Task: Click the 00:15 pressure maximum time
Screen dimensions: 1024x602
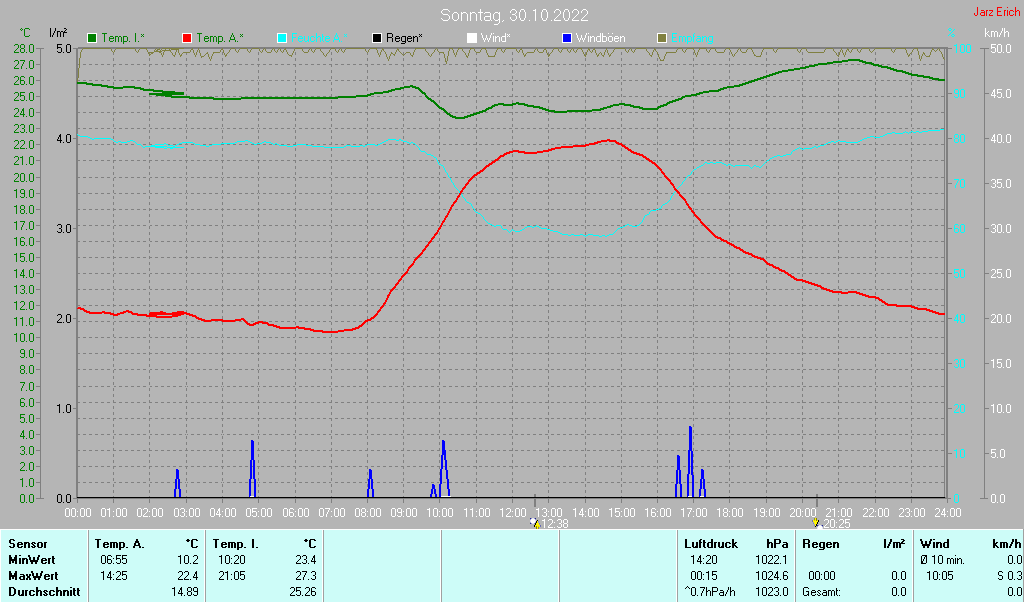Action: click(x=704, y=577)
